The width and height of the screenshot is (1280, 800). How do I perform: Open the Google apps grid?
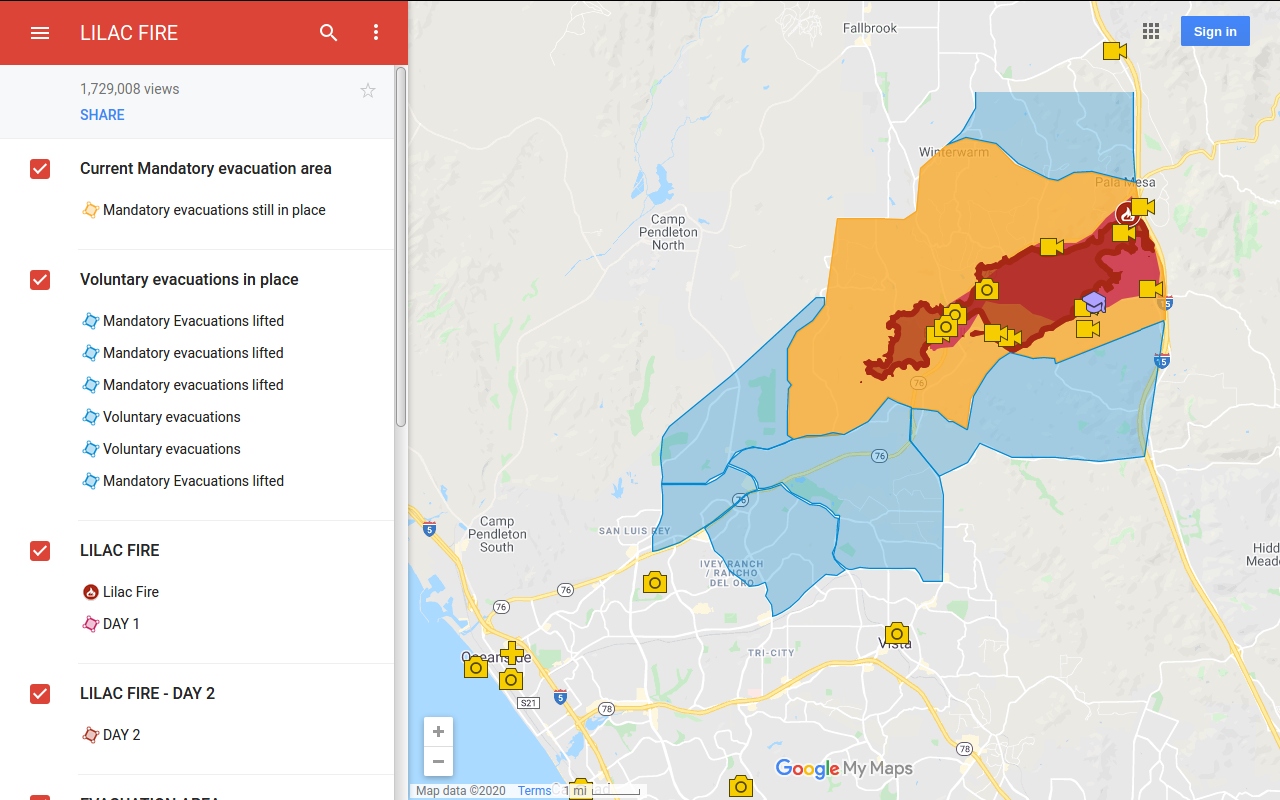tap(1151, 31)
